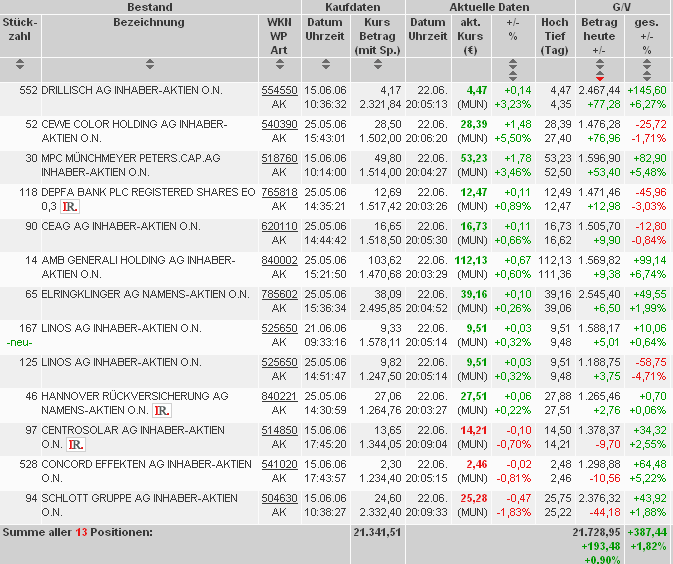Image resolution: width=673 pixels, height=564 pixels.
Task: Click the Hoch Tief (Tag) column header
Action: pyautogui.click(x=555, y=36)
